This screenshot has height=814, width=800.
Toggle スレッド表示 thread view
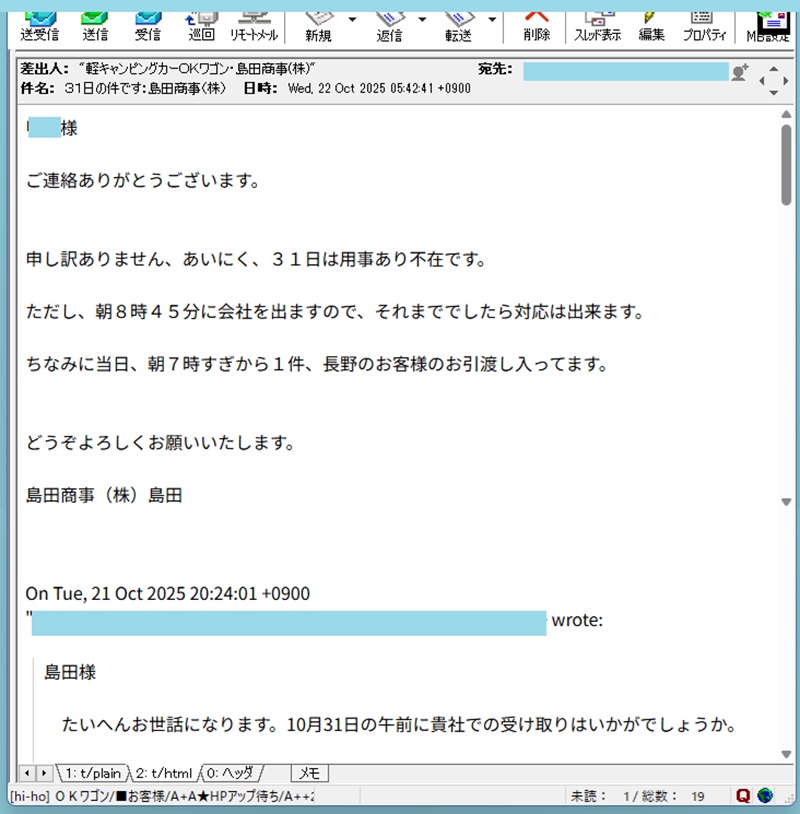point(597,23)
